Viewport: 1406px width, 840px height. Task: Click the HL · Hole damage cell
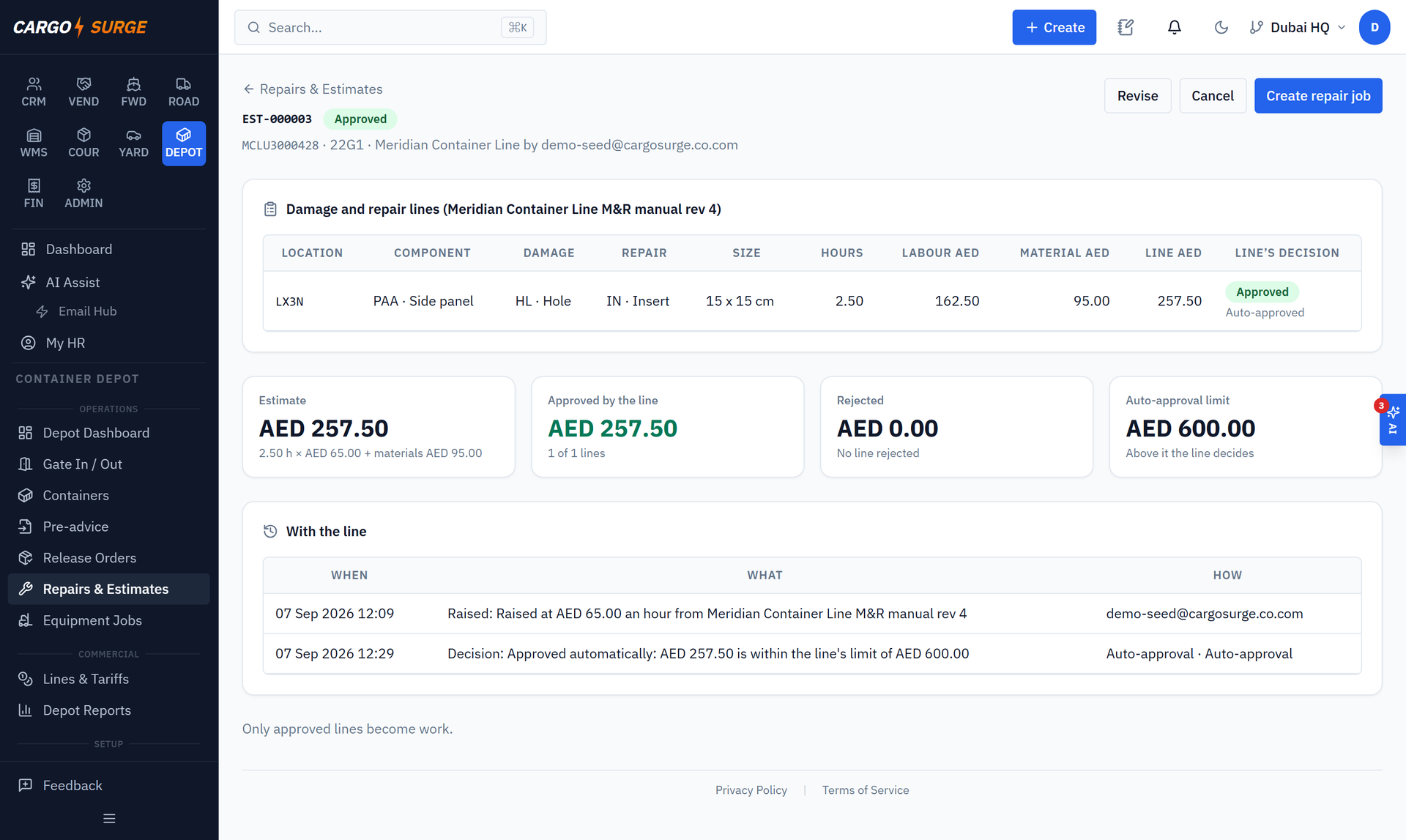tap(543, 301)
